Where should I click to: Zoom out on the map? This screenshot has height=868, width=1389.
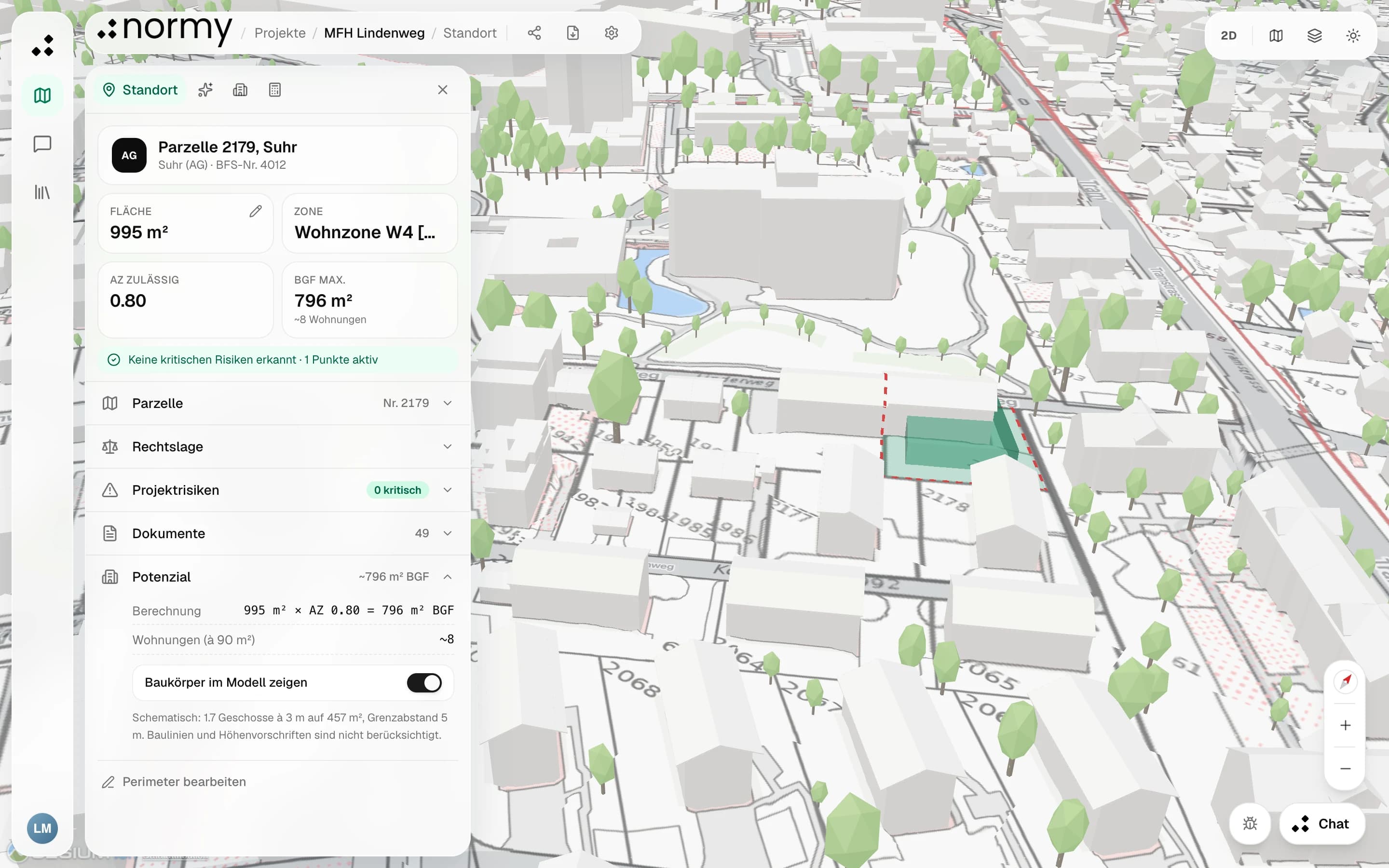tap(1346, 768)
